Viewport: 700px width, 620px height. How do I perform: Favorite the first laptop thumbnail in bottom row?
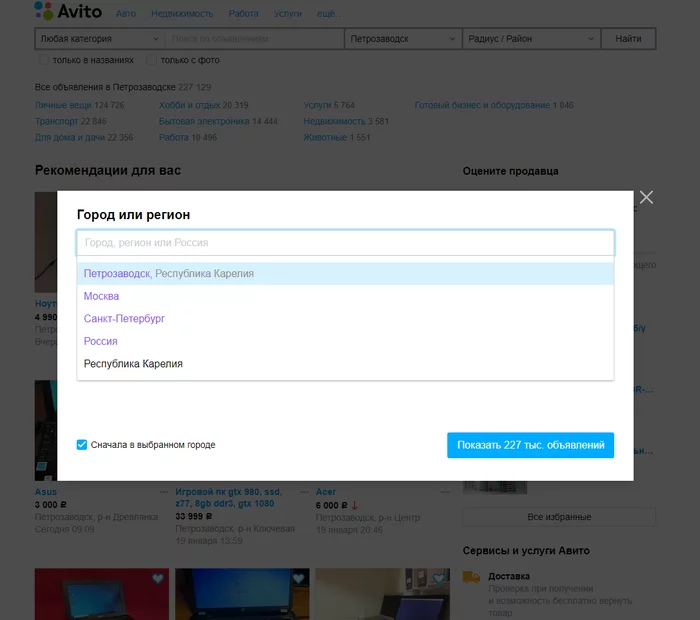pyautogui.click(x=158, y=578)
